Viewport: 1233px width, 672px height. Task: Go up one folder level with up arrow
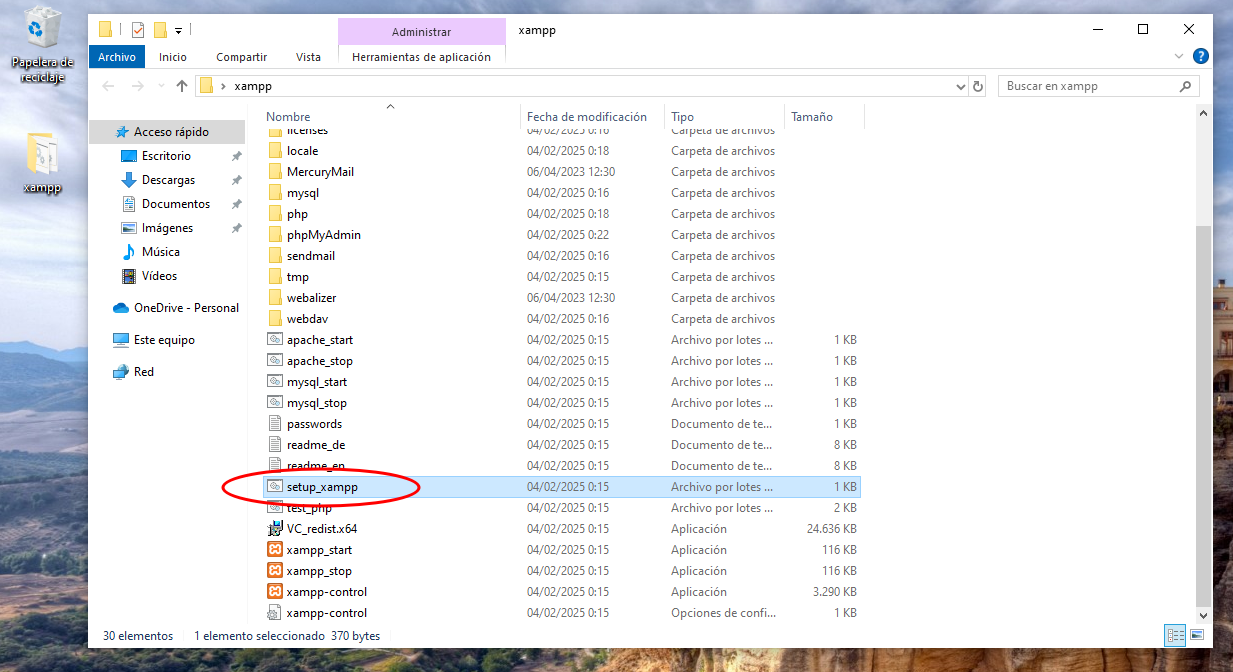[x=181, y=86]
